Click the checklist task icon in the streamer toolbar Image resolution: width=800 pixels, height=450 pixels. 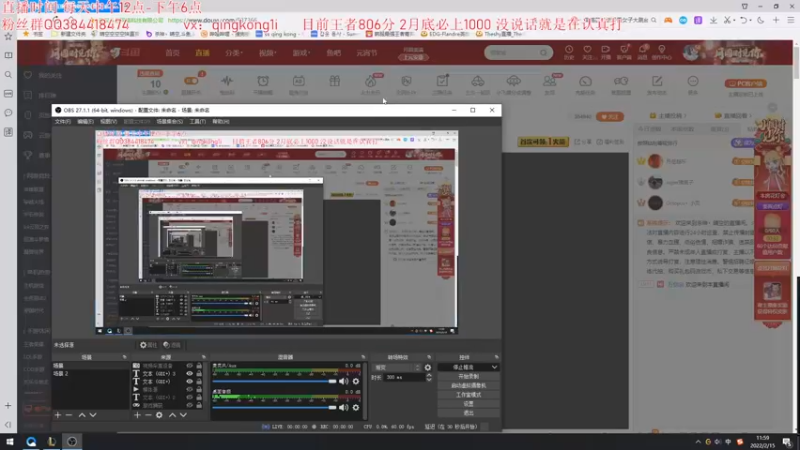(x=442, y=81)
